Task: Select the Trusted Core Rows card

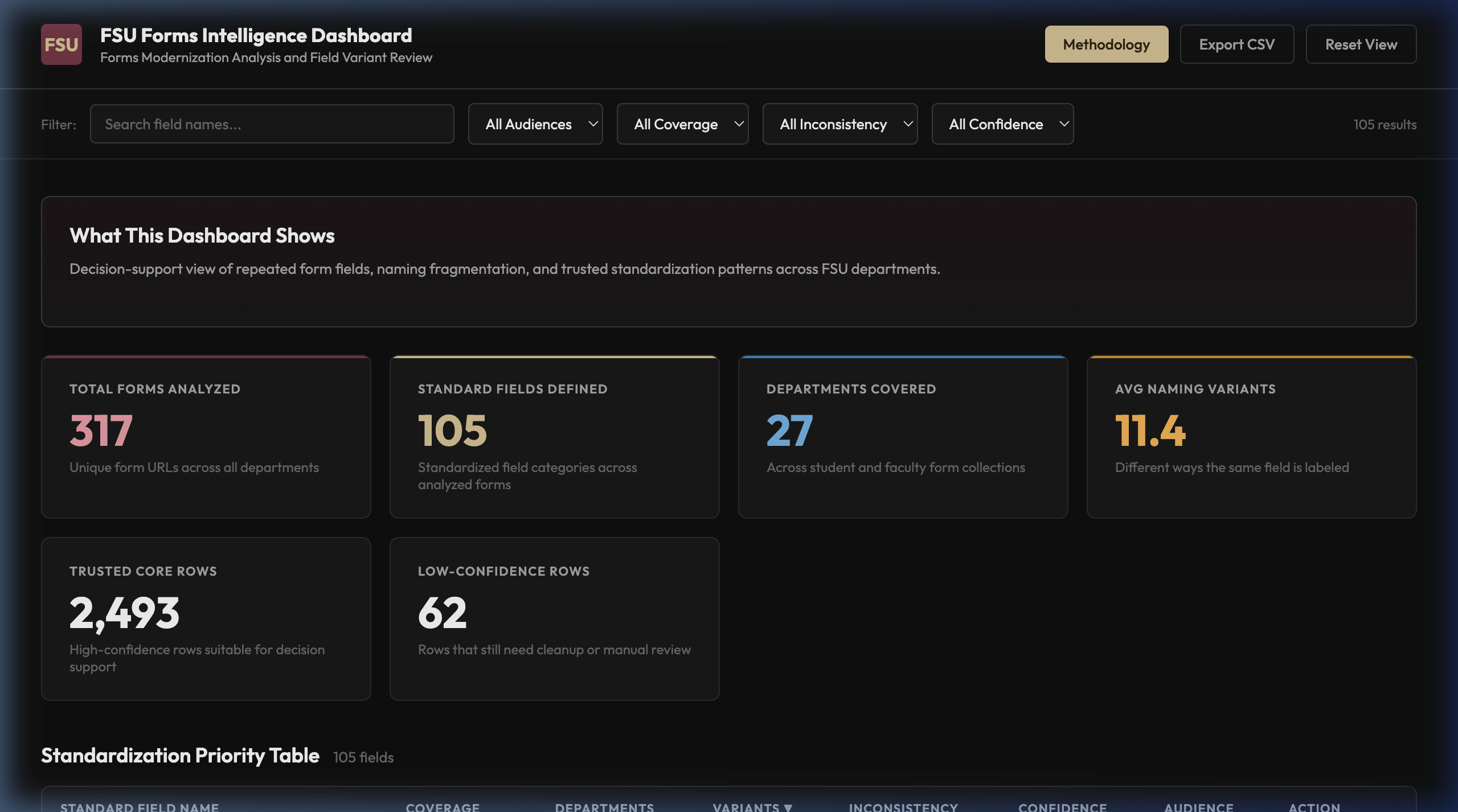Action: [x=206, y=619]
